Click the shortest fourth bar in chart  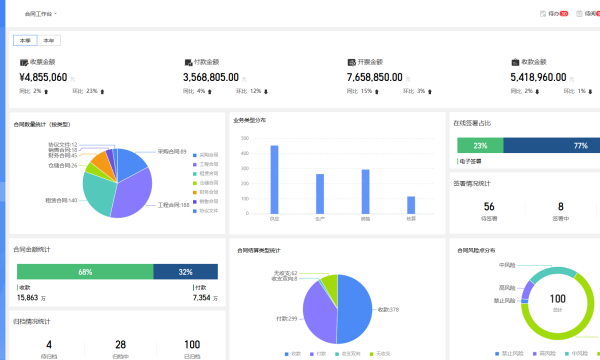tap(411, 205)
